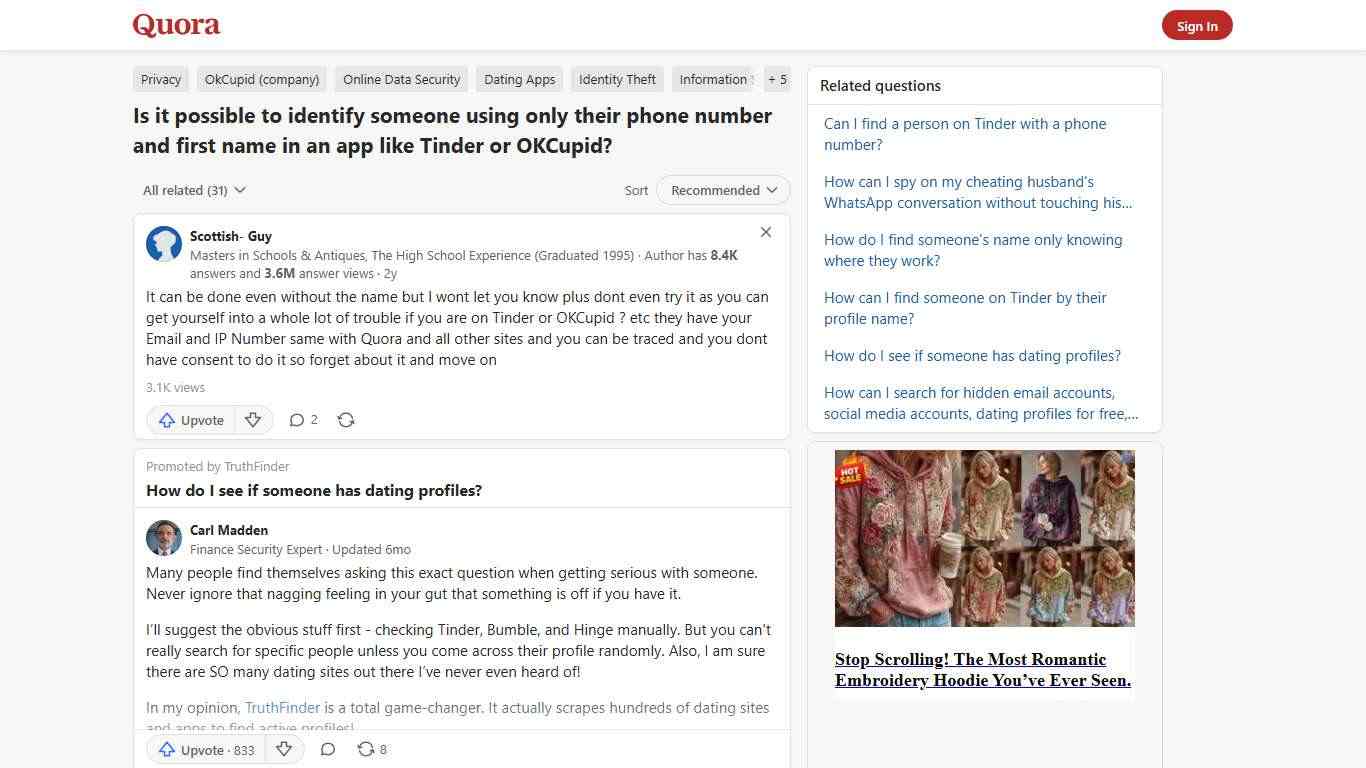
Task: Click the repost icon under the first answer
Action: 346,420
